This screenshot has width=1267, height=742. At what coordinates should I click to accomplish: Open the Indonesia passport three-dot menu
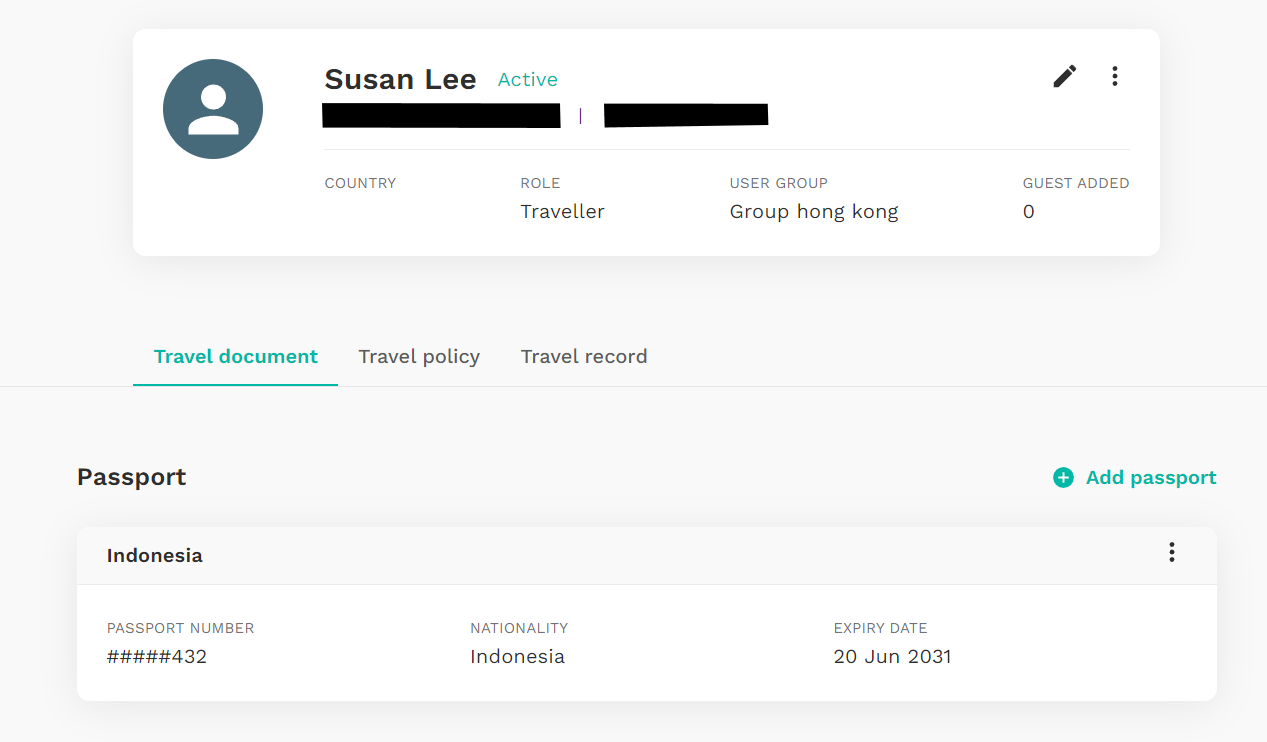click(x=1172, y=552)
